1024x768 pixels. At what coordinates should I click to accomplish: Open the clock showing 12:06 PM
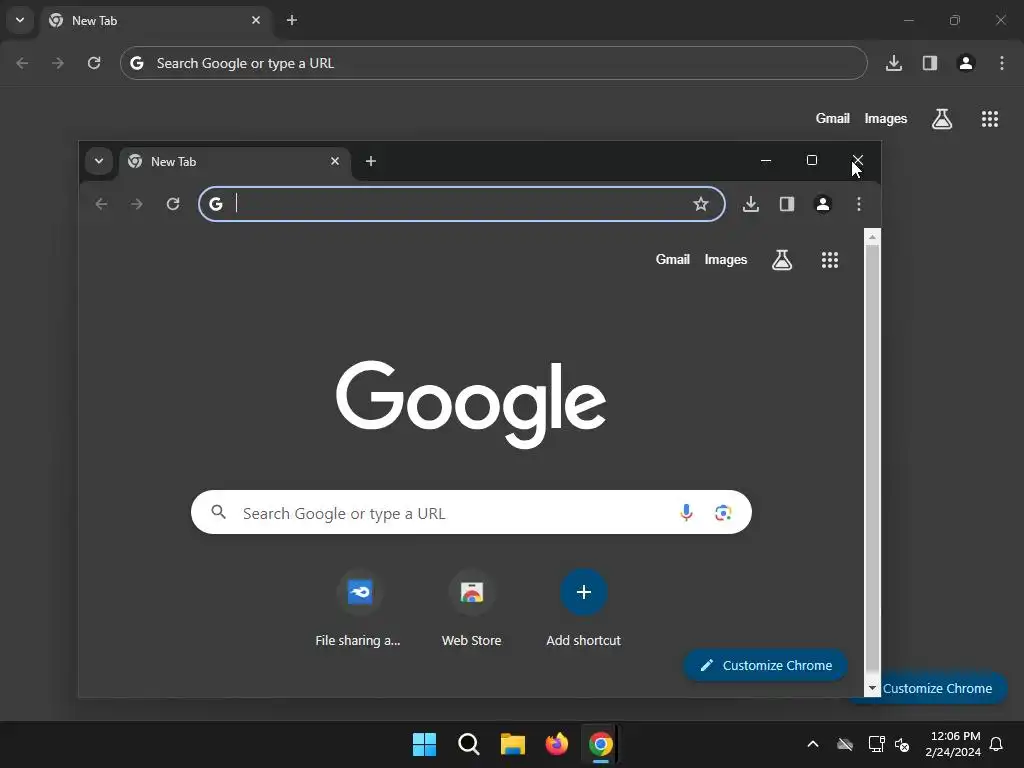coord(953,744)
